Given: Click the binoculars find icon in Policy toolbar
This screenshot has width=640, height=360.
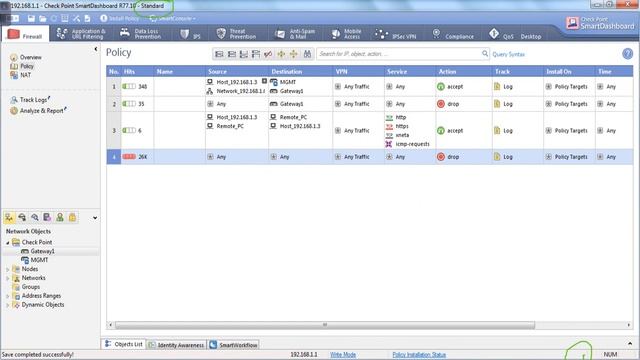Looking at the screenshot, I should (x=307, y=54).
